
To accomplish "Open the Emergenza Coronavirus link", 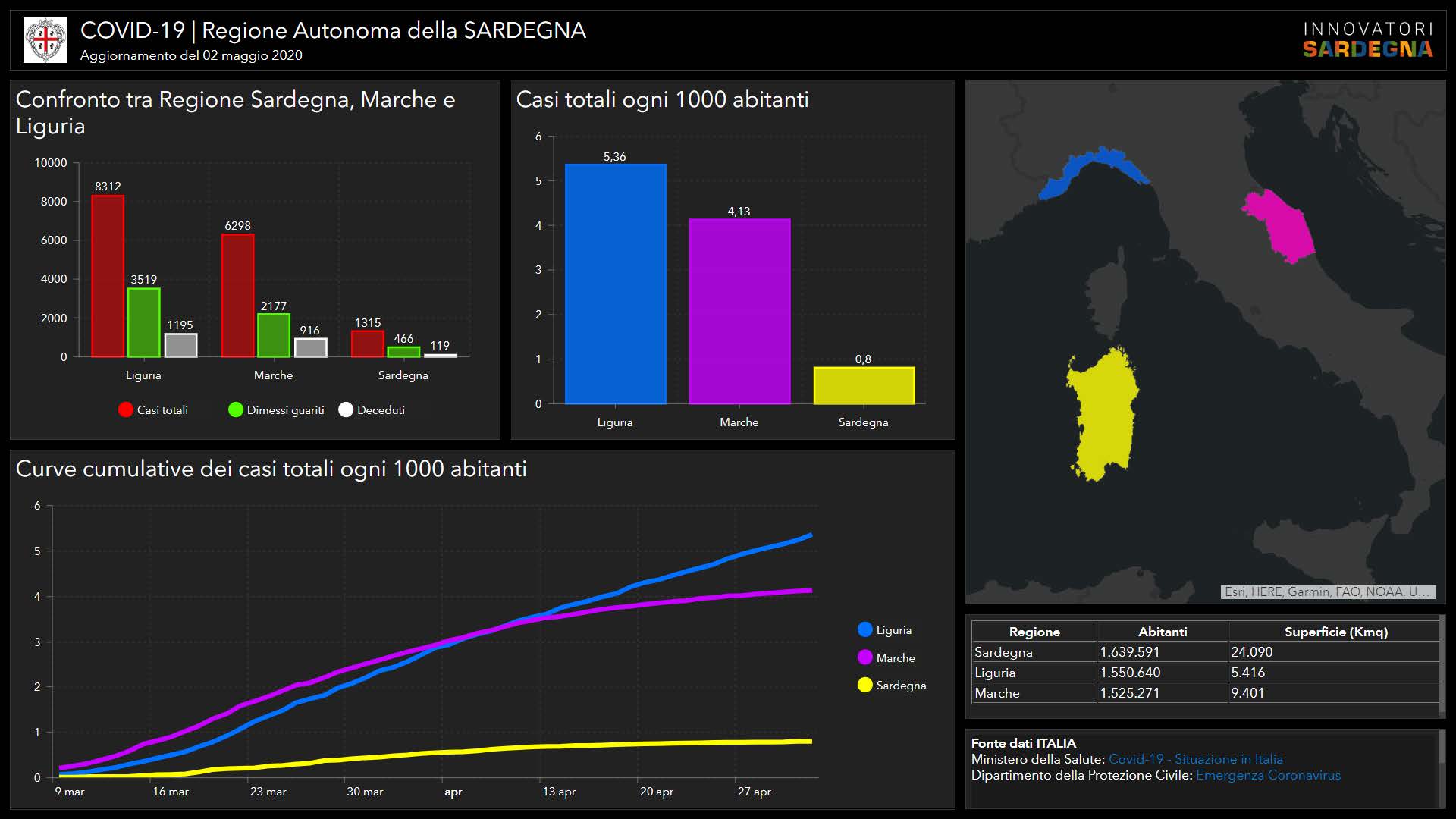I will [x=1268, y=776].
